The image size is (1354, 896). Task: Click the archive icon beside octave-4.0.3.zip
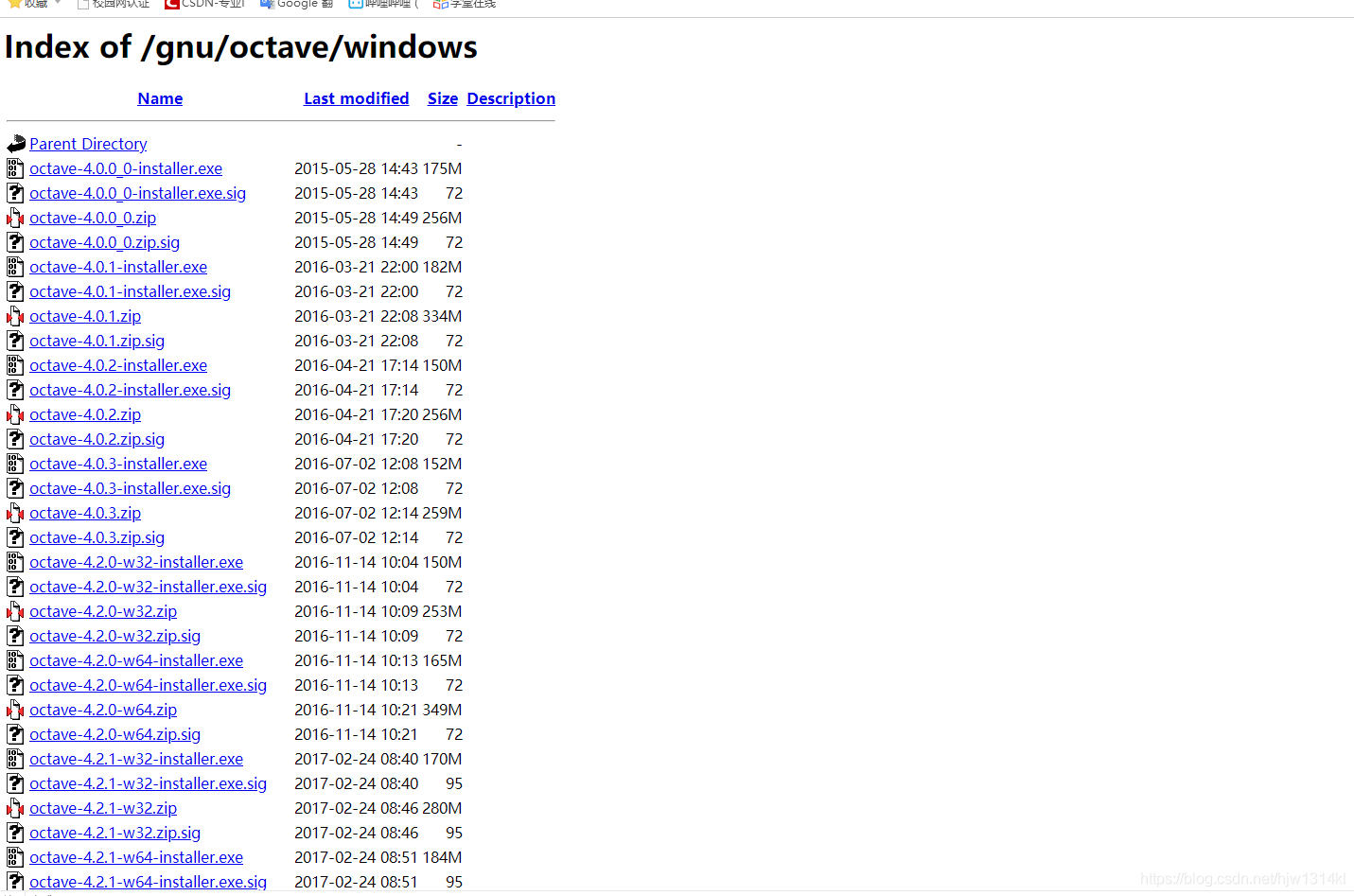click(15, 513)
